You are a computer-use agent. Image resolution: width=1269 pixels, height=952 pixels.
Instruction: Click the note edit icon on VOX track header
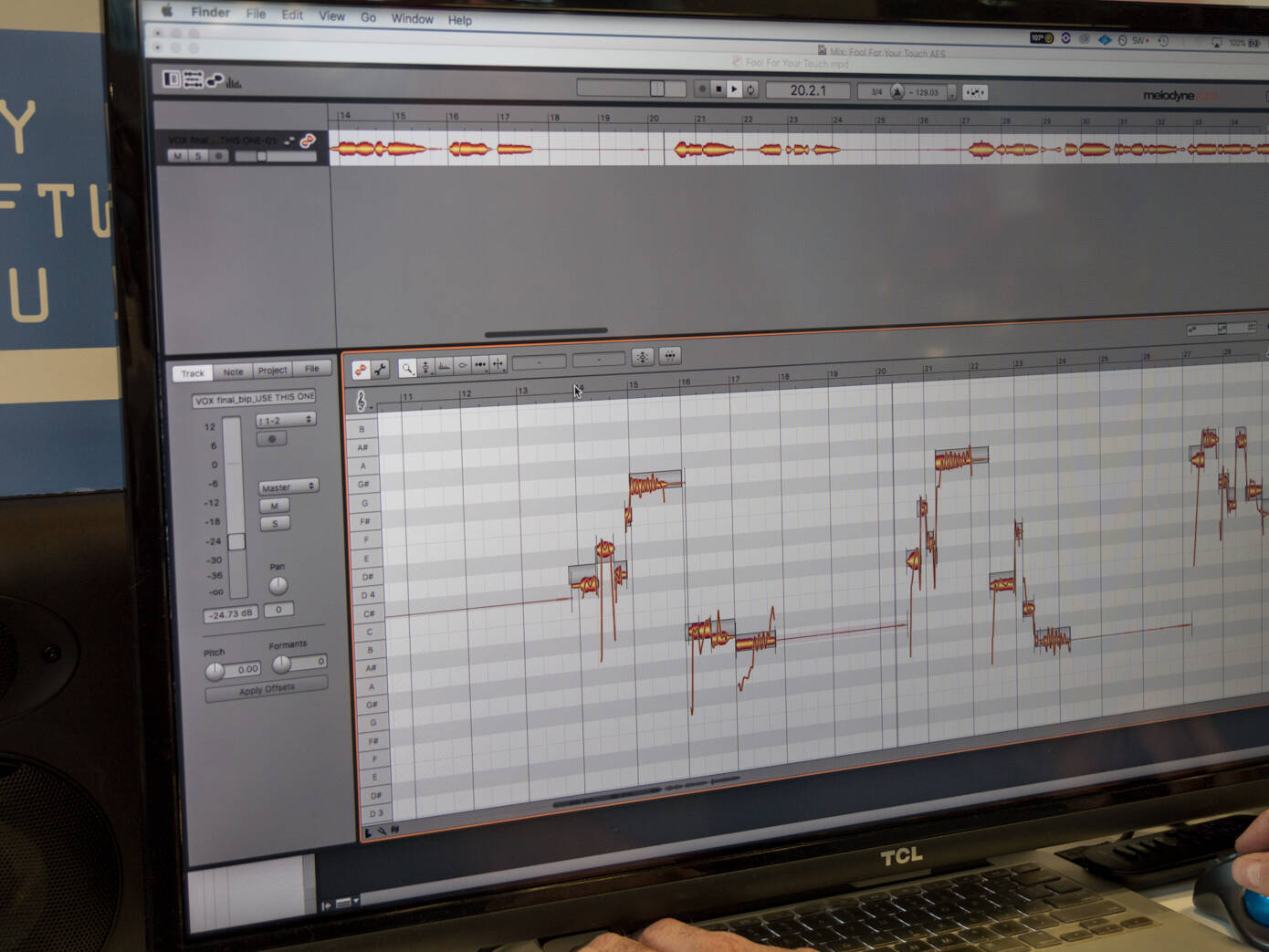[x=308, y=141]
